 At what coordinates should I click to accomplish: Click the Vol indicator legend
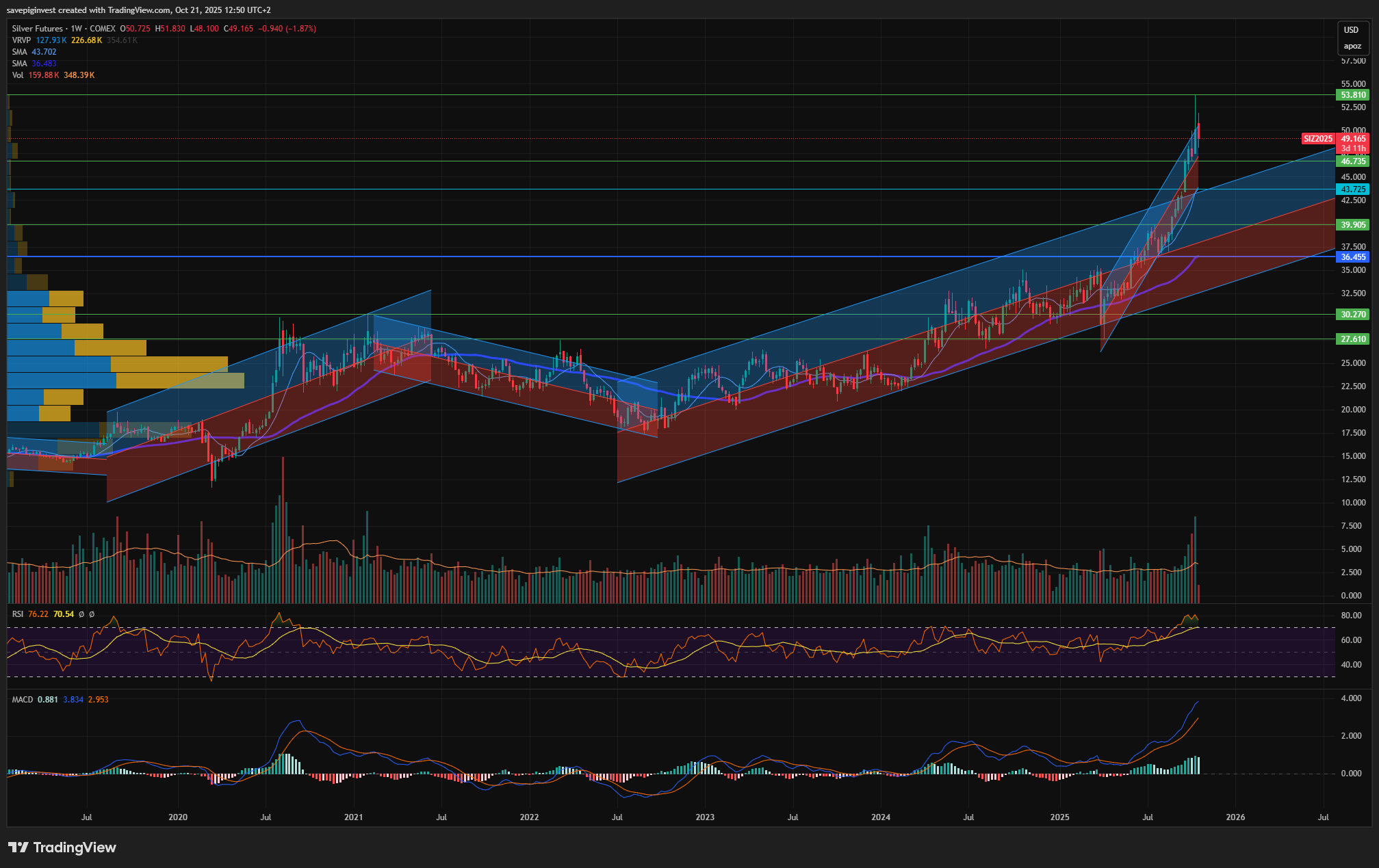point(17,75)
